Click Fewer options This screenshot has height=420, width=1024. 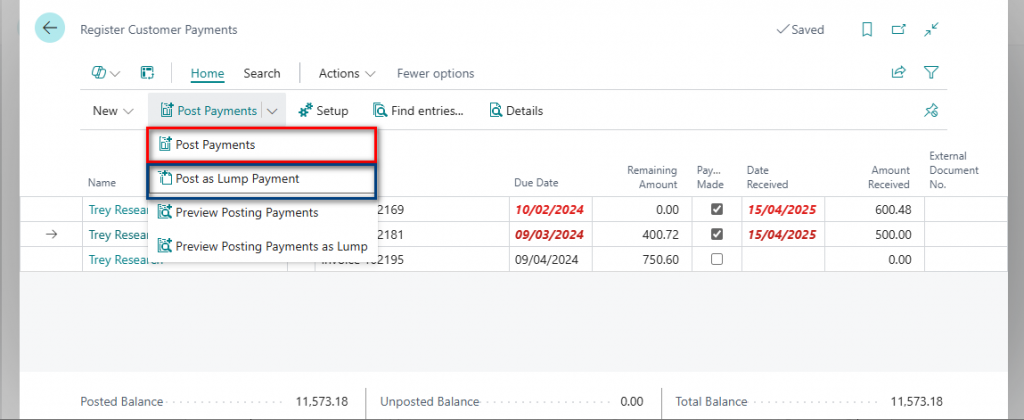(435, 73)
